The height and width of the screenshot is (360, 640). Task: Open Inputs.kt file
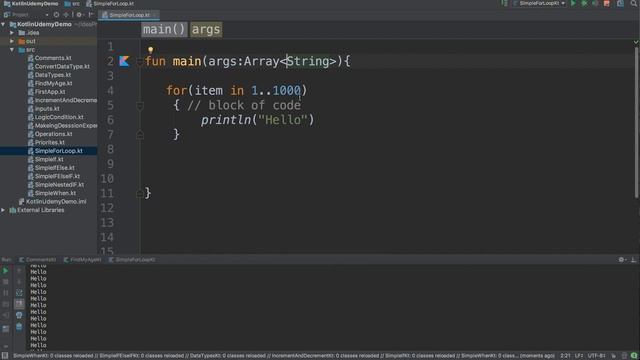click(43, 109)
